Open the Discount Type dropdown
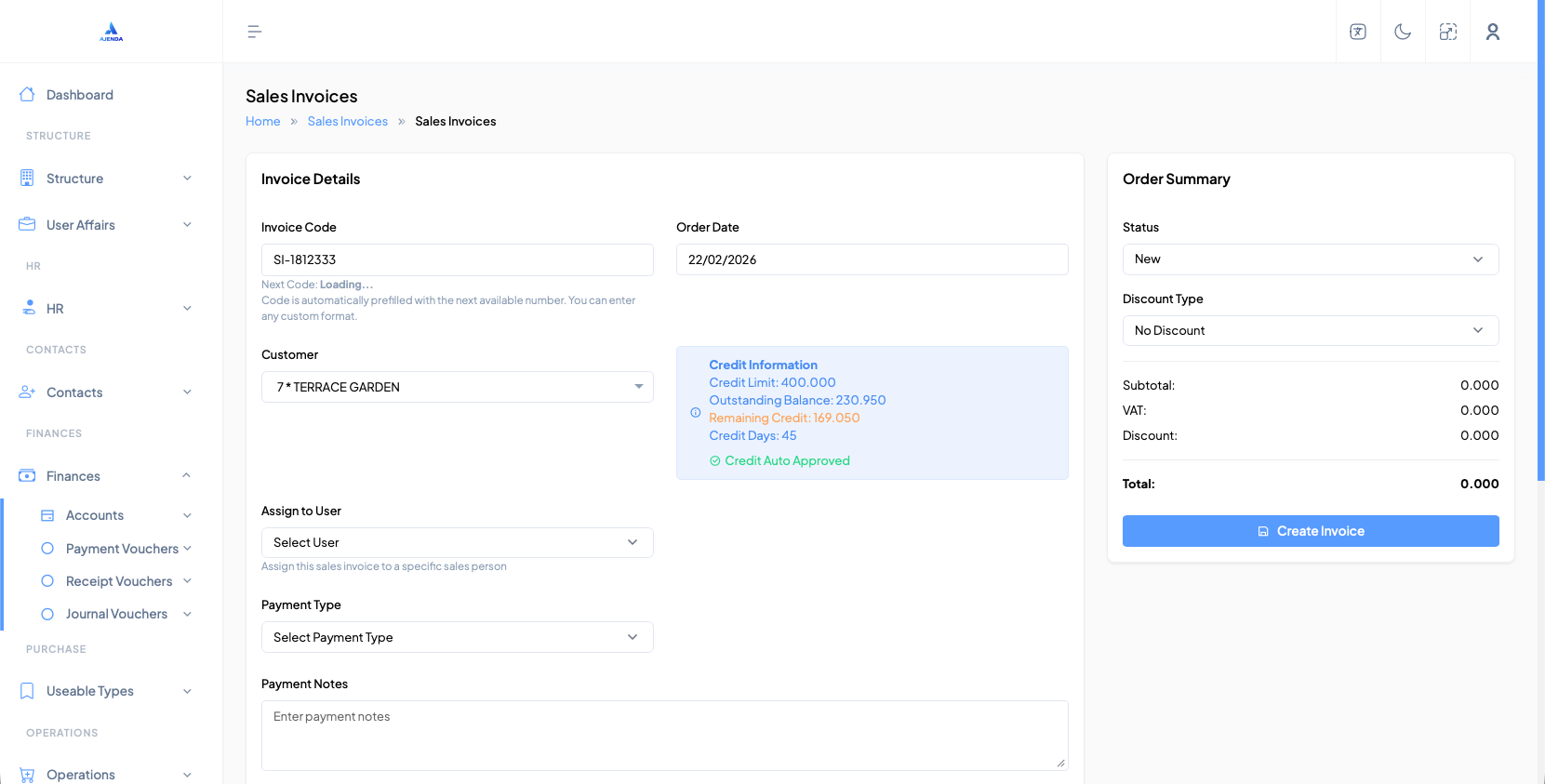Image resolution: width=1545 pixels, height=784 pixels. [x=1310, y=331]
